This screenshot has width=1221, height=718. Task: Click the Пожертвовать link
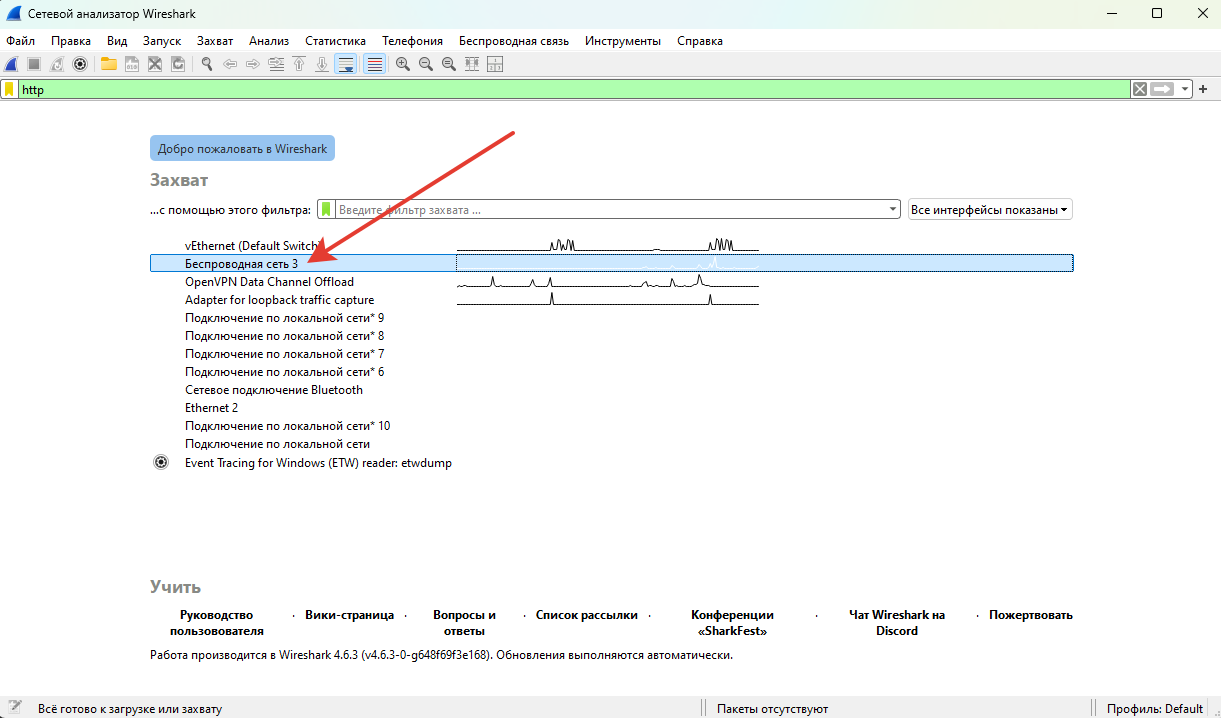pyautogui.click(x=1031, y=615)
